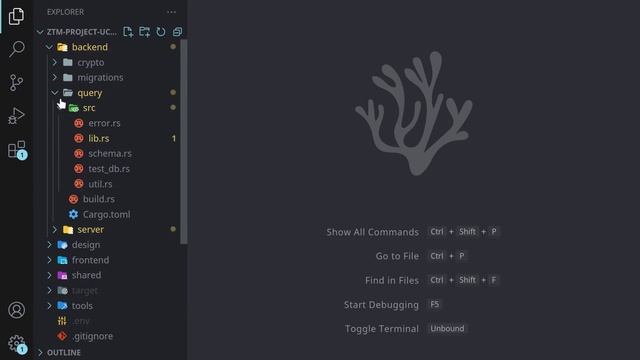Open the Extensions view
This screenshot has width=640, height=360.
[17, 150]
